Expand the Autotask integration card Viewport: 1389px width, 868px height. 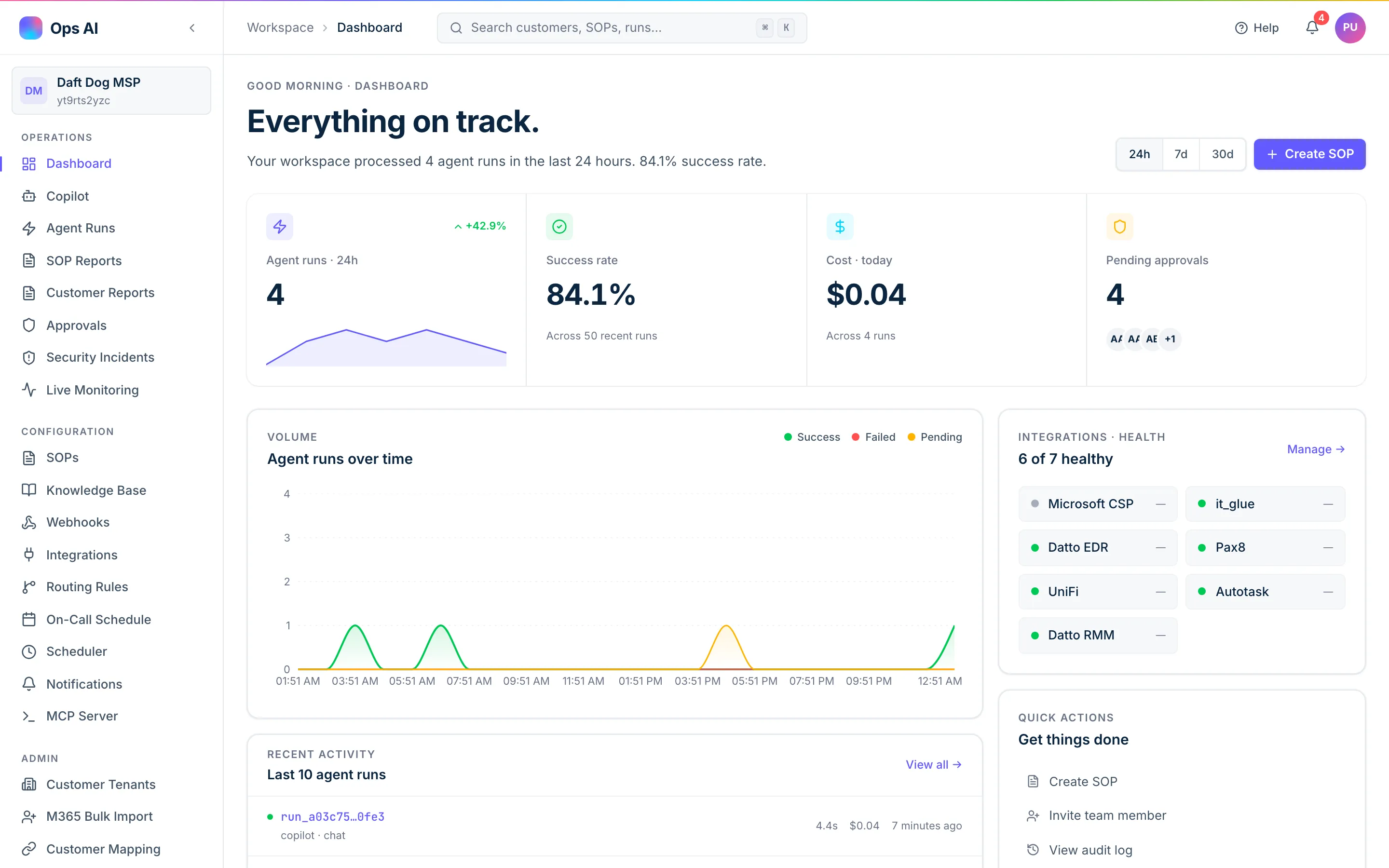tap(1265, 591)
